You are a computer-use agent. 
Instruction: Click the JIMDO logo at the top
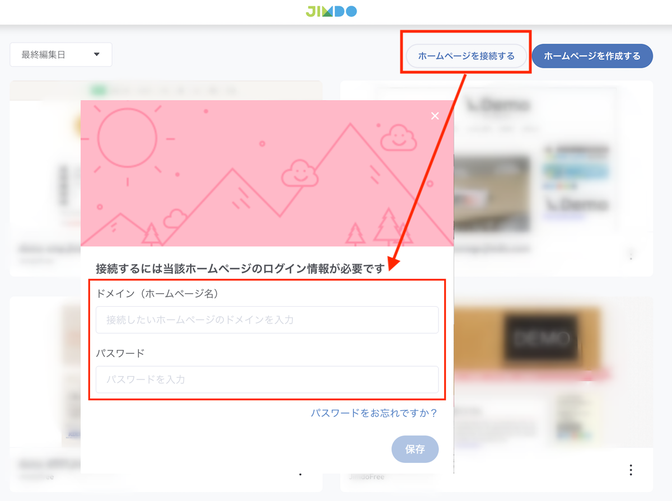click(331, 11)
